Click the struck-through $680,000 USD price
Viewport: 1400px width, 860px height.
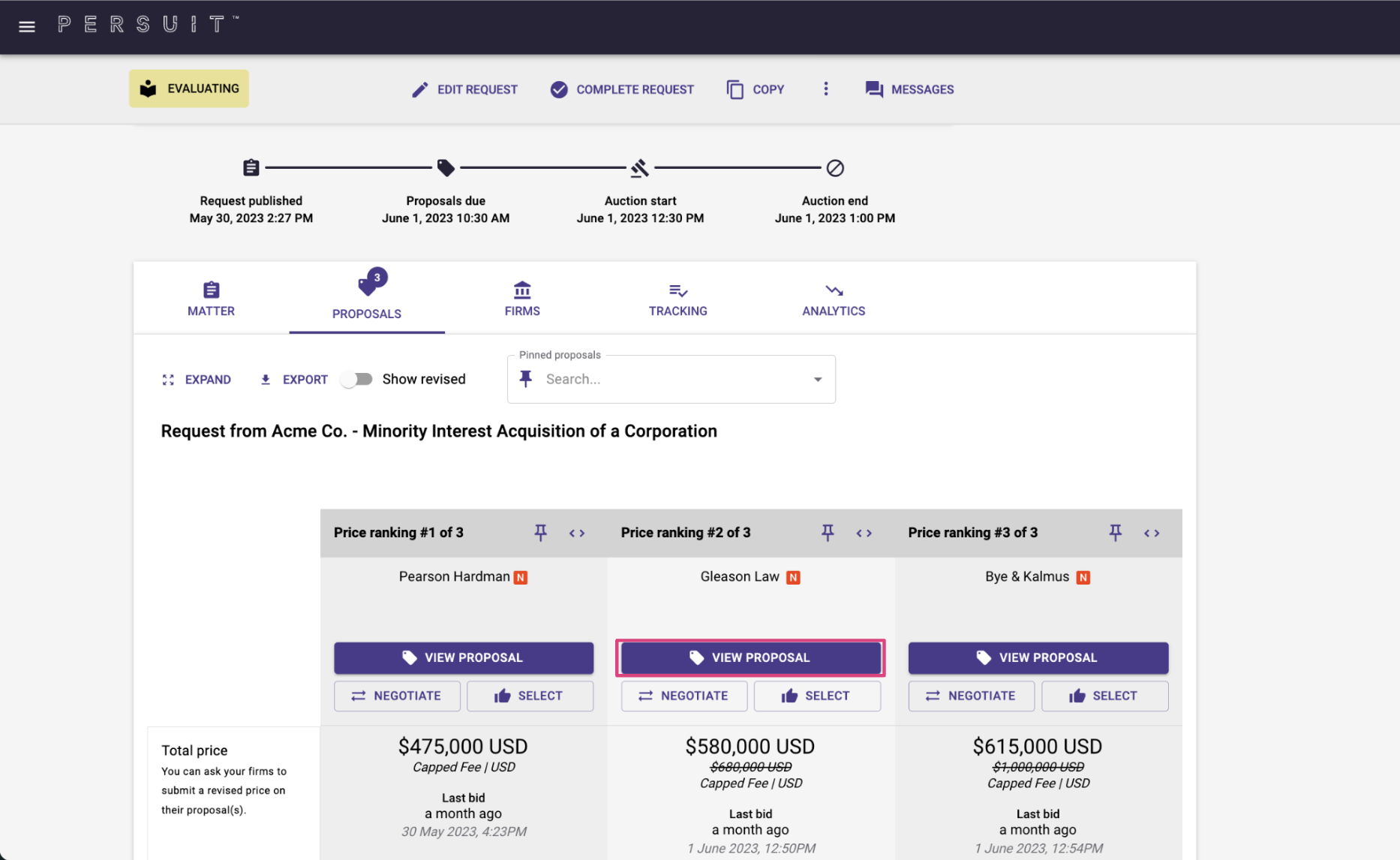(750, 767)
